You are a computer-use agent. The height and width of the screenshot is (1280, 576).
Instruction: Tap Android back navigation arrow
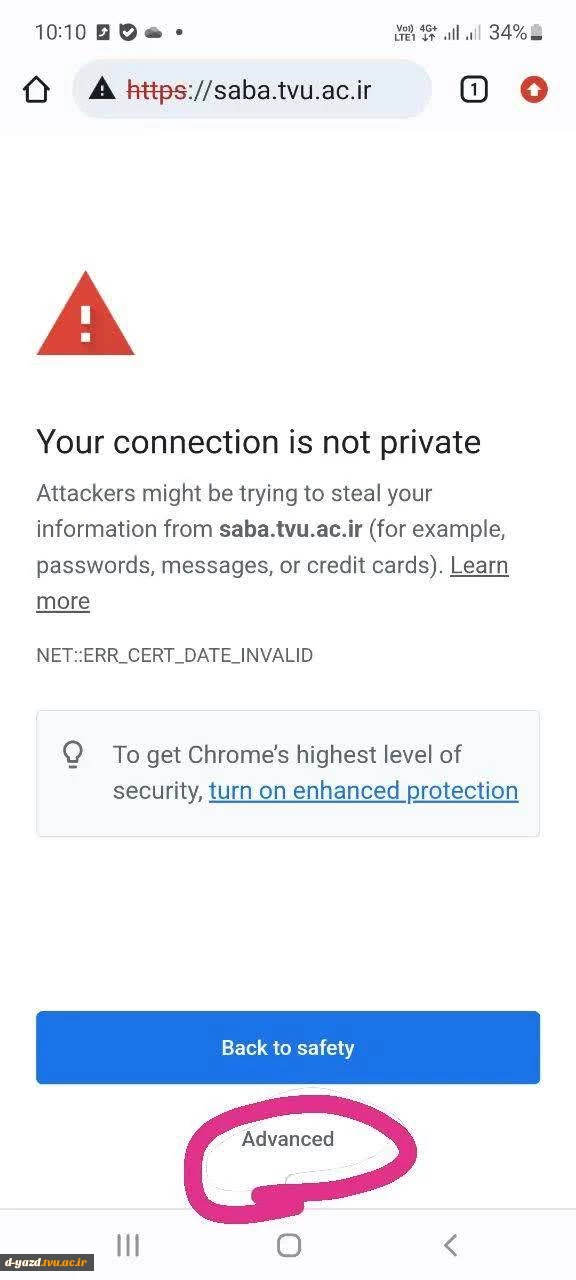point(450,1245)
